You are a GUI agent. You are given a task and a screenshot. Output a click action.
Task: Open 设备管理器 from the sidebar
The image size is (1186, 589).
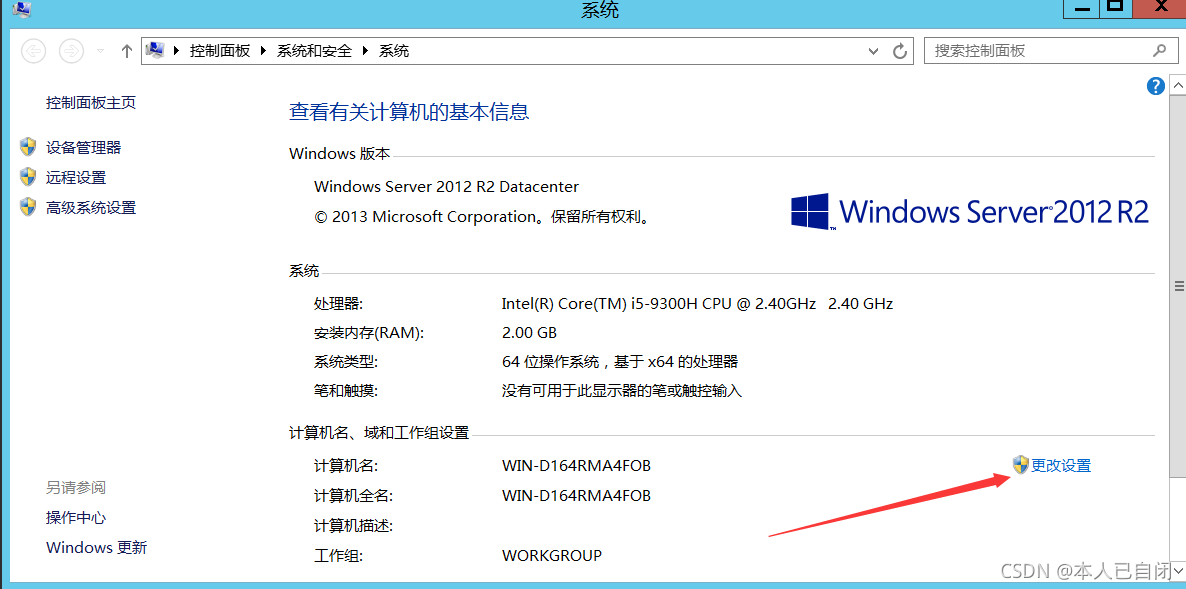(83, 147)
